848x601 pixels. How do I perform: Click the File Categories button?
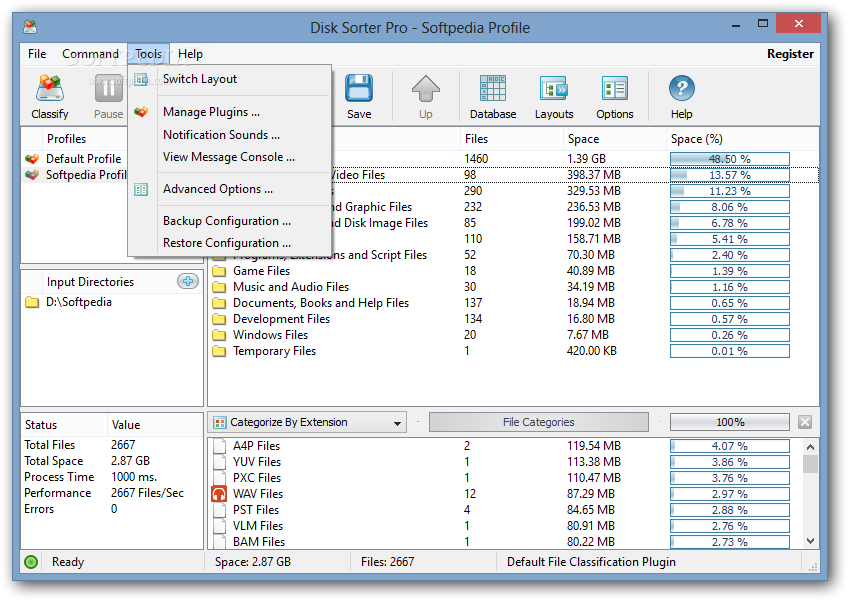(539, 422)
